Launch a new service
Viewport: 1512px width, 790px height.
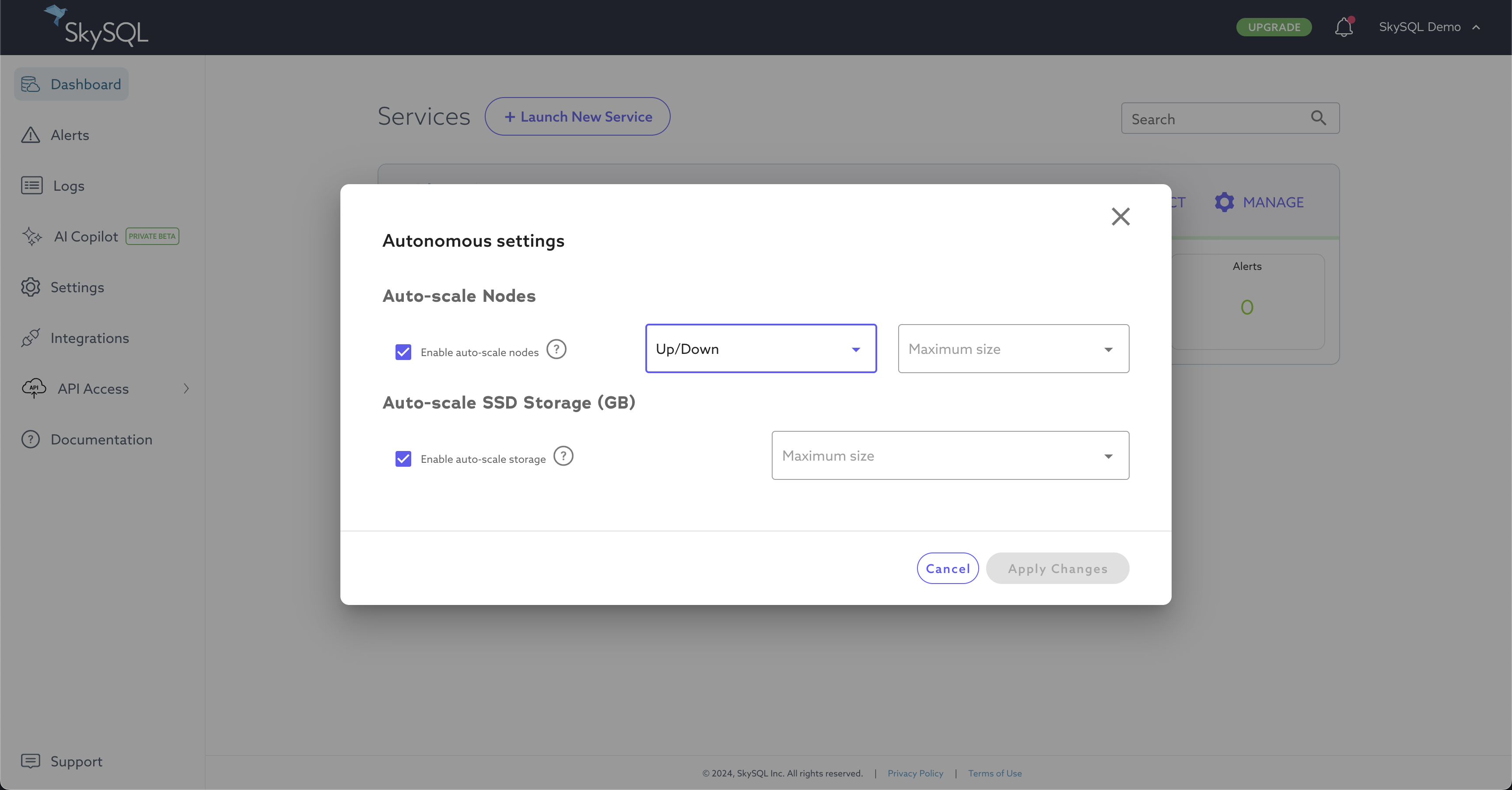pos(577,116)
